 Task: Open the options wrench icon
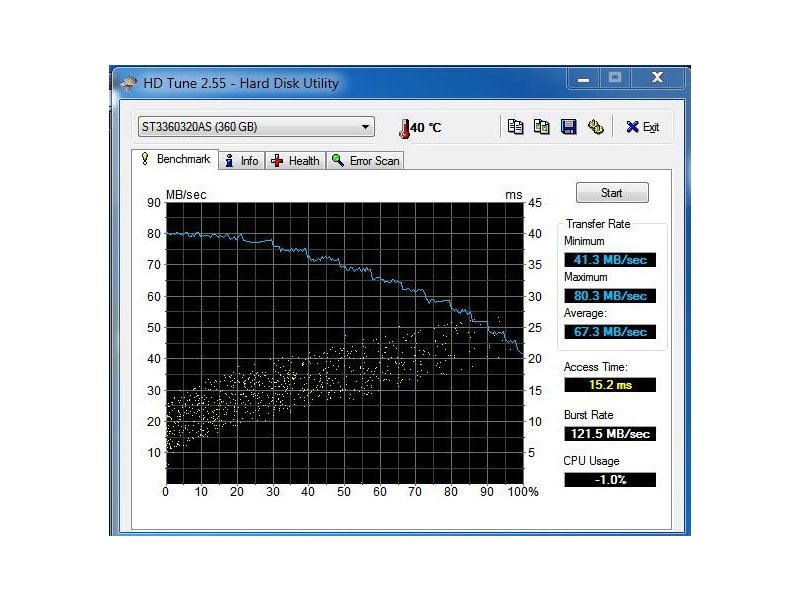(x=595, y=127)
